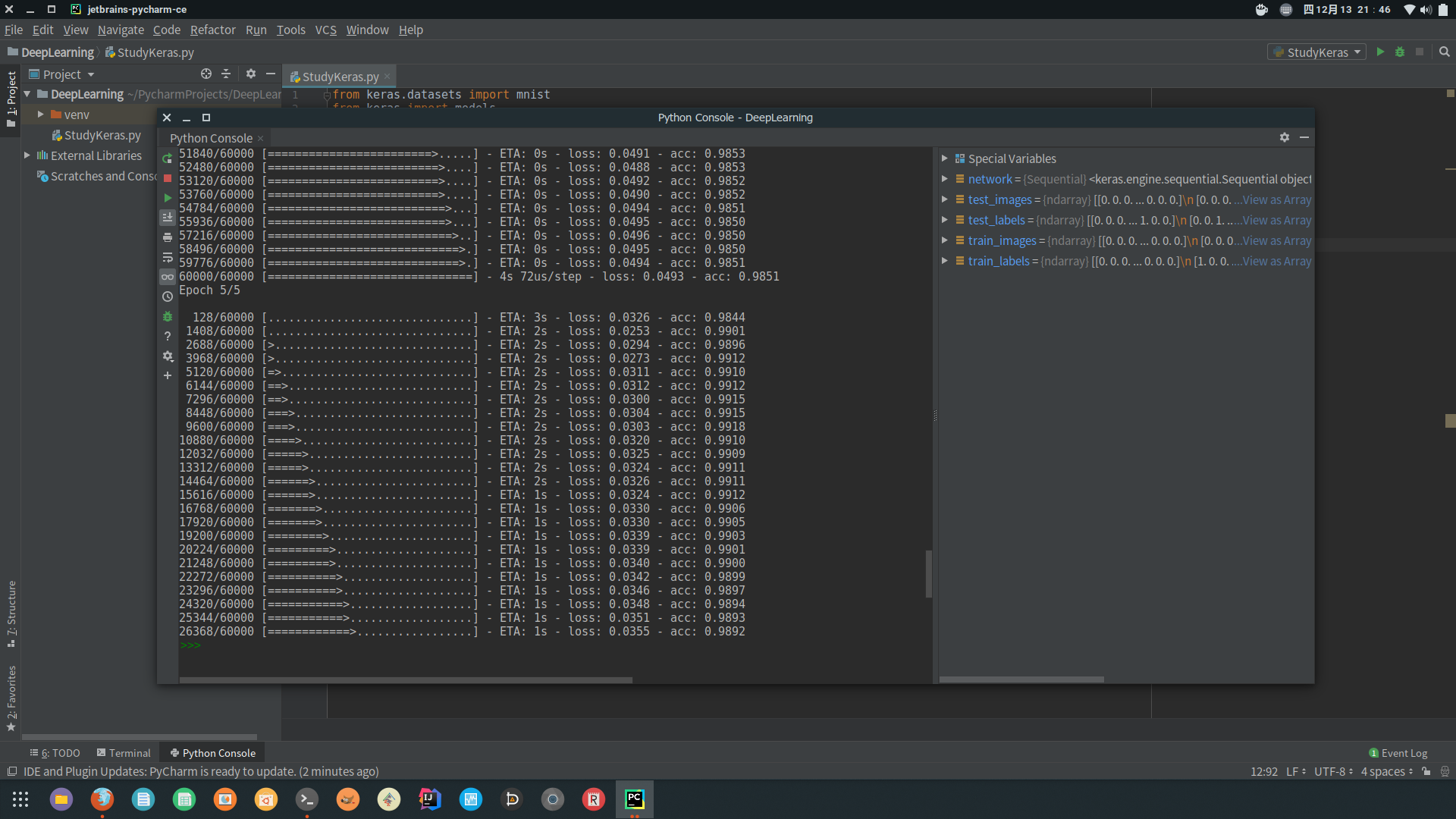Collapse all in Project panel

(226, 74)
